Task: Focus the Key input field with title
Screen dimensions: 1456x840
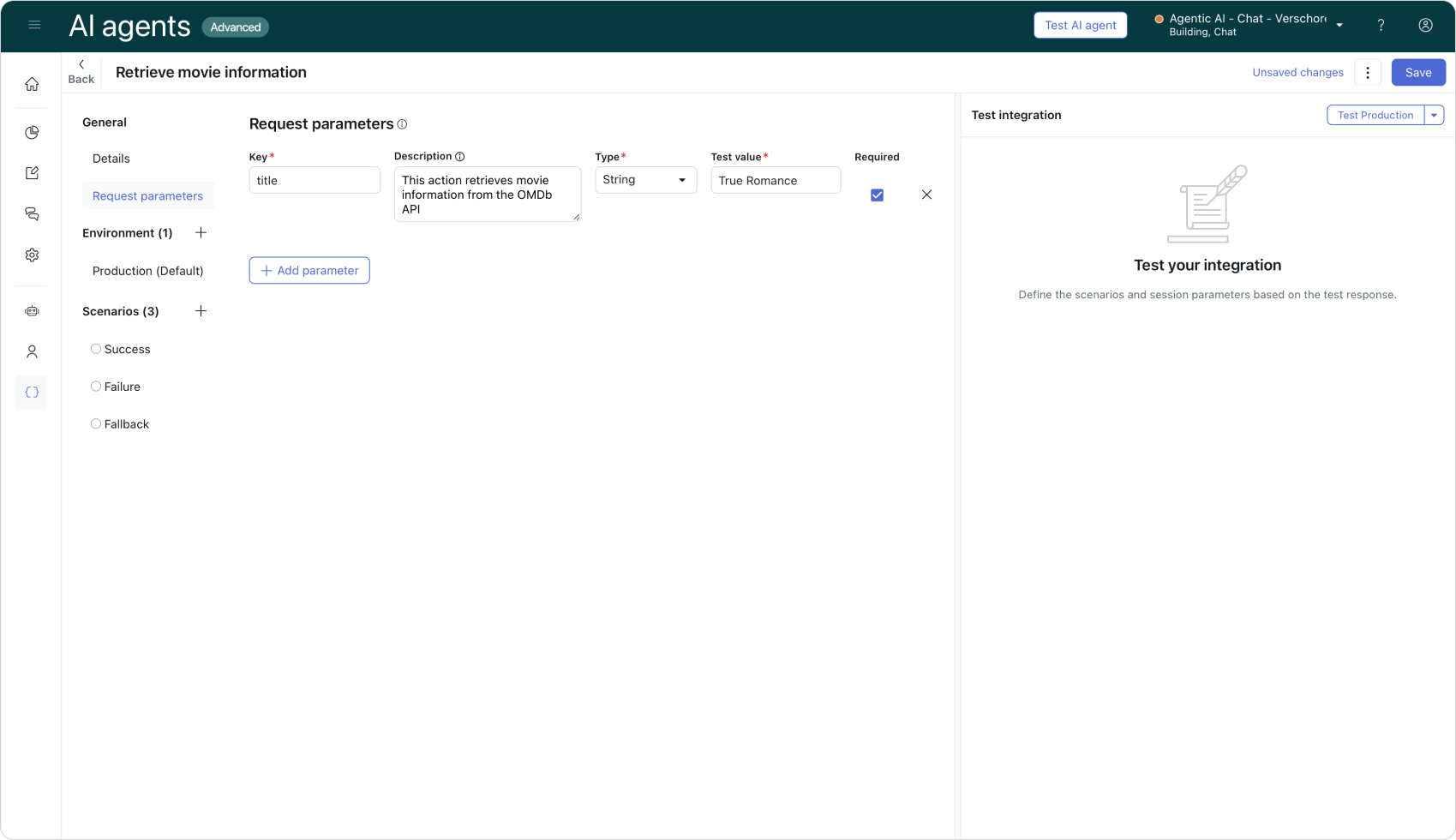Action: tap(315, 180)
